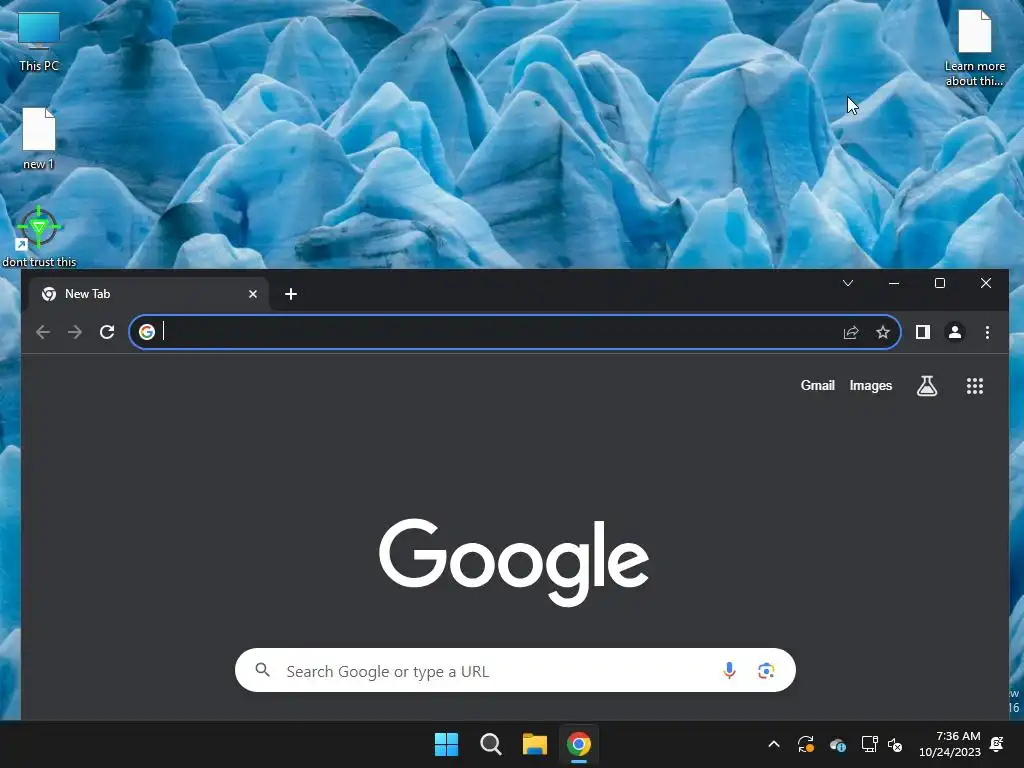
Task: Show hidden system tray icons
Action: coord(774,744)
